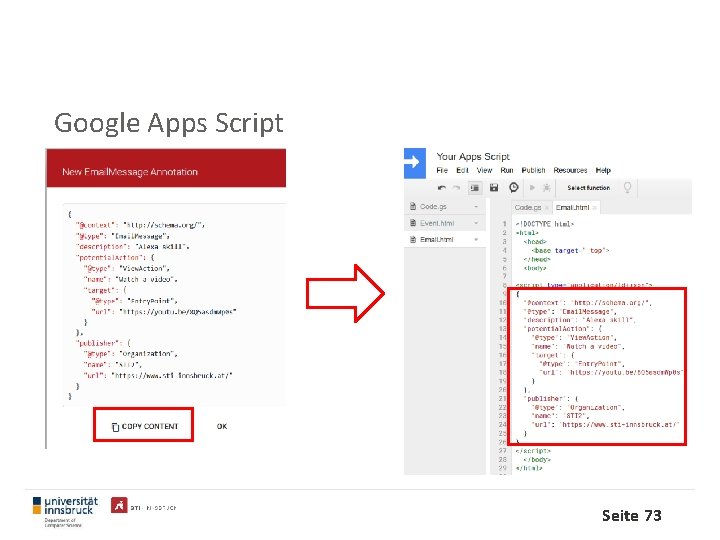Click the blue Apps Script arrow logo
Screen dimensions: 720x540
click(415, 163)
